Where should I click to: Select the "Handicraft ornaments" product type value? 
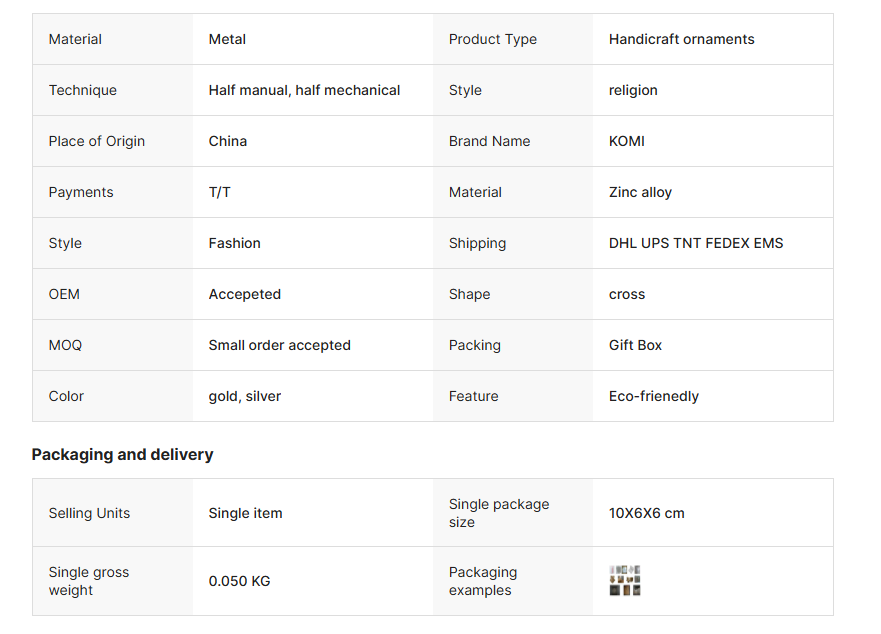[x=681, y=40]
